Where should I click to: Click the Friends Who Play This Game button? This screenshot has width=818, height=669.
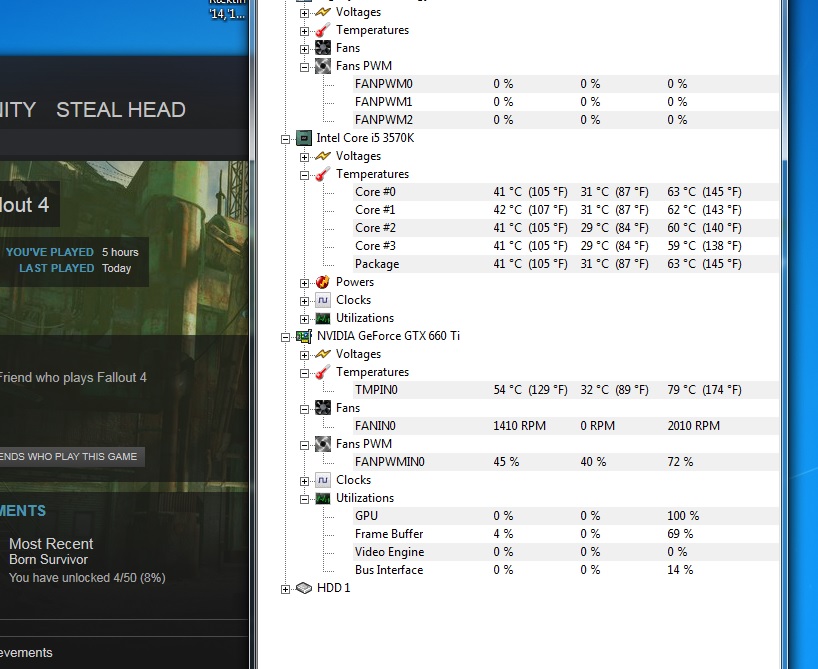click(69, 457)
